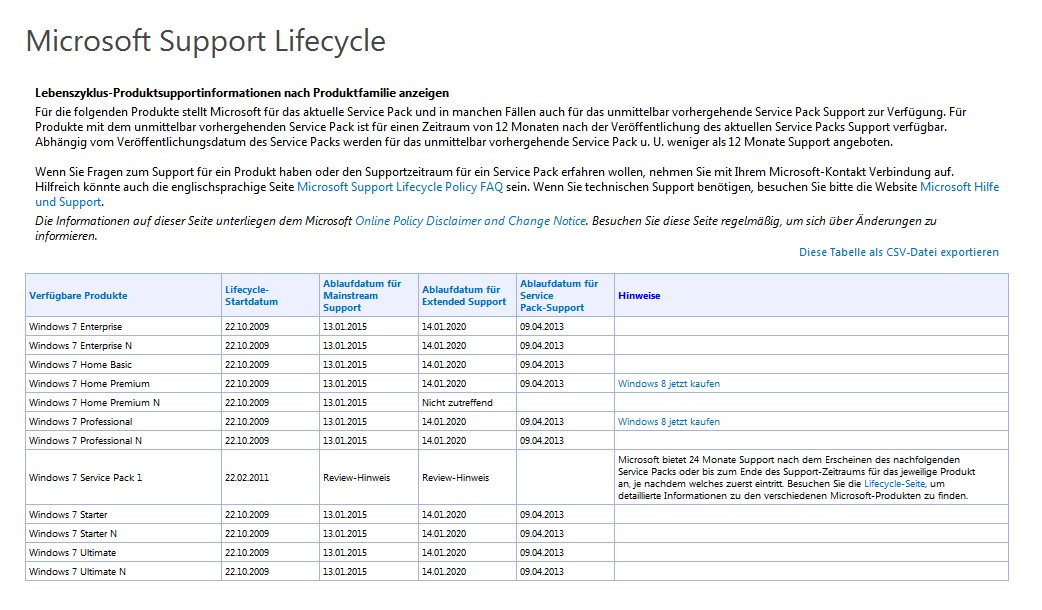Click service pack date 09.04.2013 in Enterprise N row
Image resolution: width=1042 pixels, height=610 pixels.
pyautogui.click(x=542, y=346)
